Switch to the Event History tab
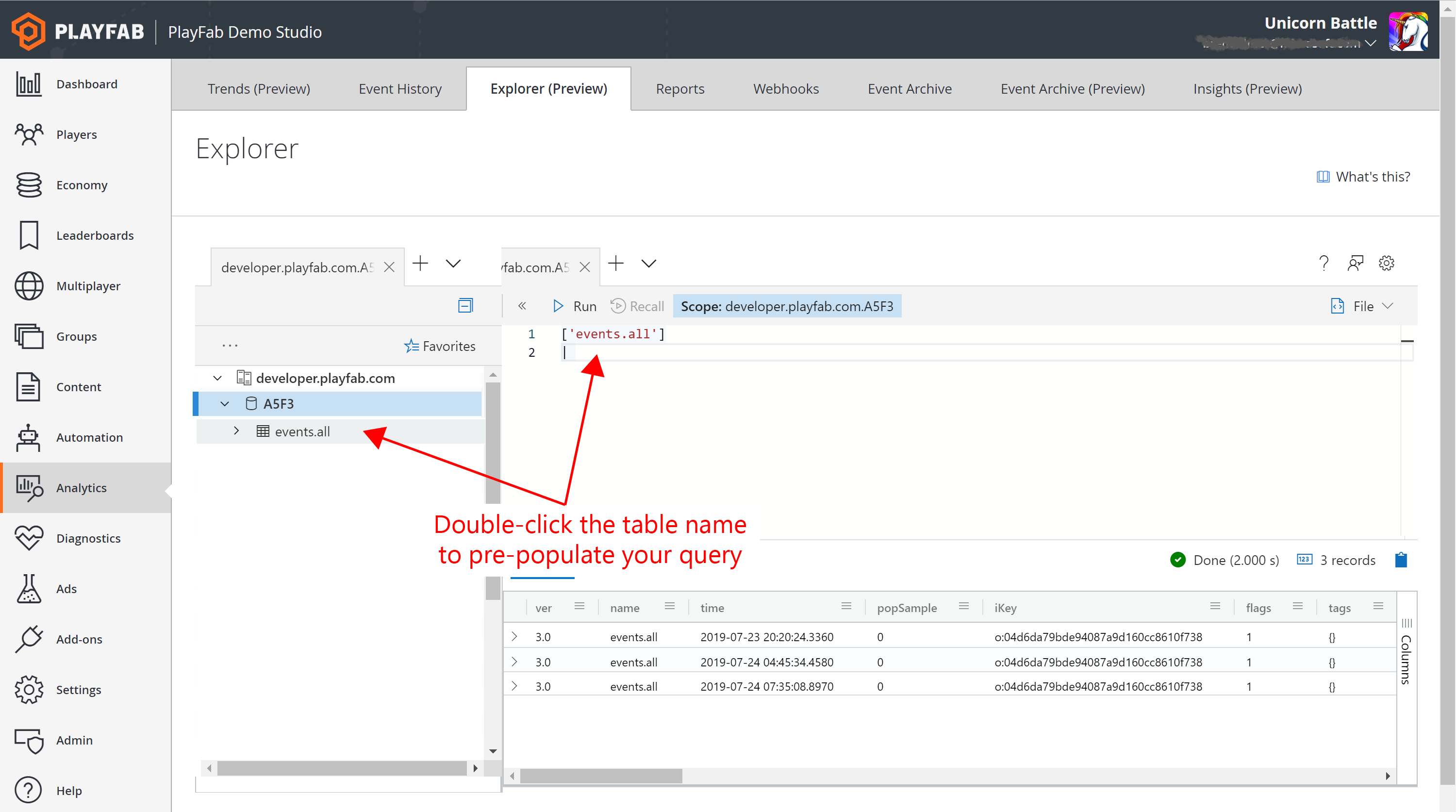Image resolution: width=1456 pixels, height=812 pixels. [400, 88]
